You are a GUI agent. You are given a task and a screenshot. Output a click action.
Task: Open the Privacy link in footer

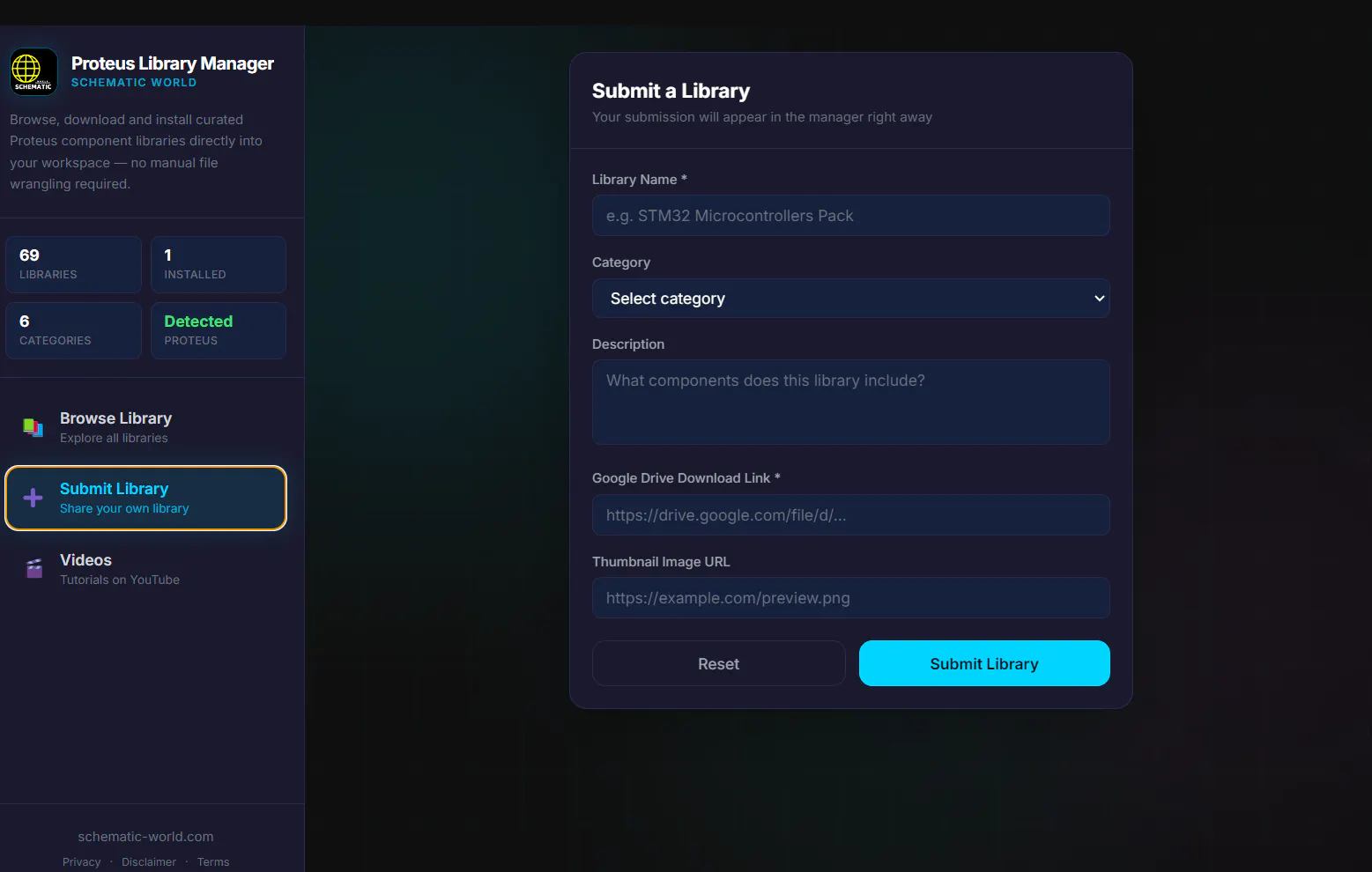(82, 861)
